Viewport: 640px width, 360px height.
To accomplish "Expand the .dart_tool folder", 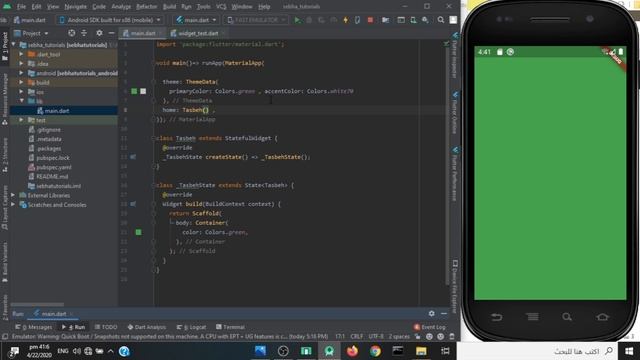I will point(21,54).
